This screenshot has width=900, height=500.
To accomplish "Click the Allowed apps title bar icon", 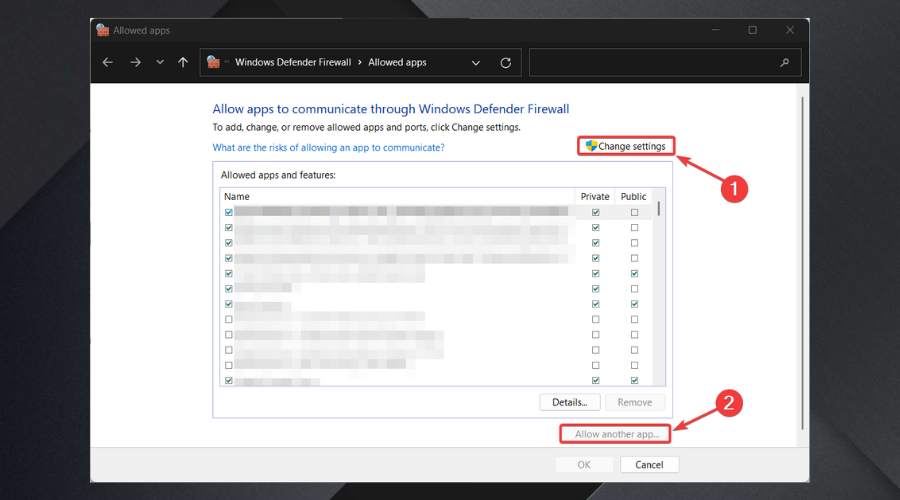I will [x=103, y=30].
